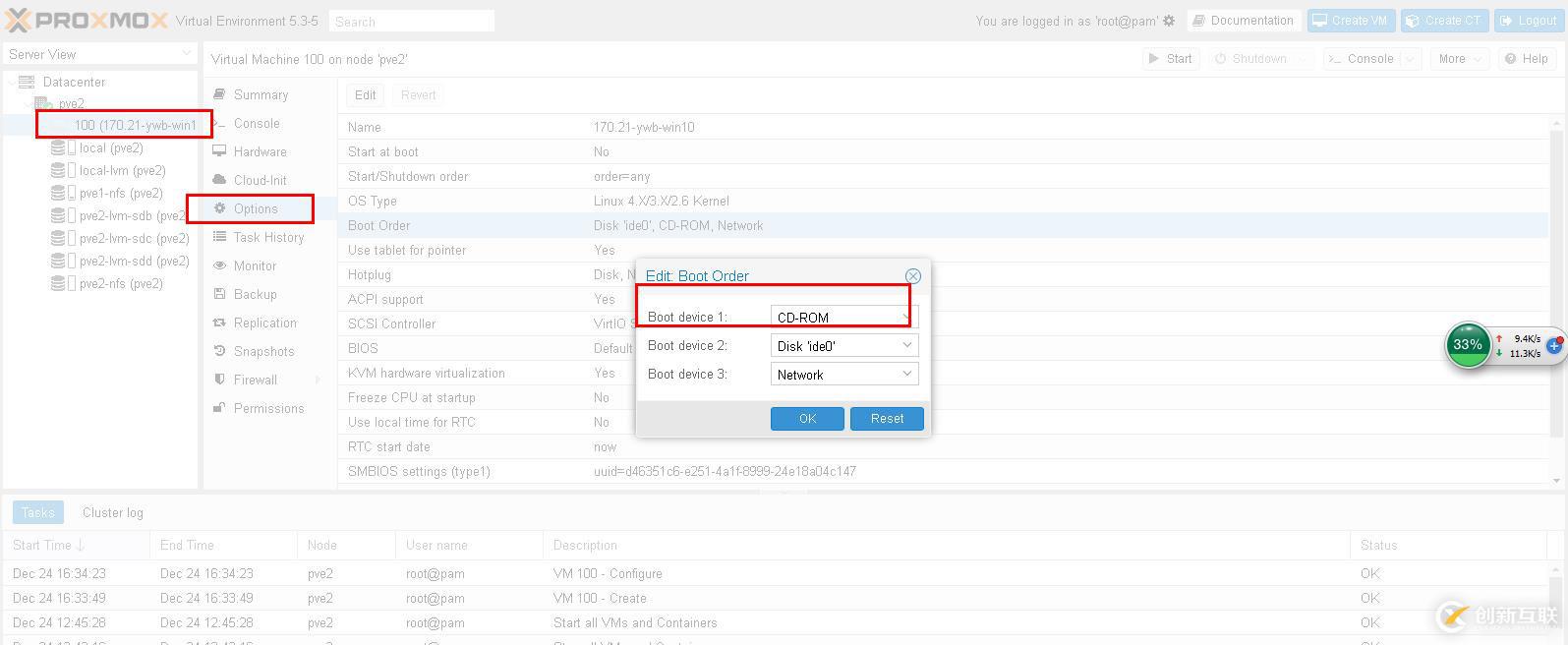Open the Documentation page

[x=1244, y=21]
